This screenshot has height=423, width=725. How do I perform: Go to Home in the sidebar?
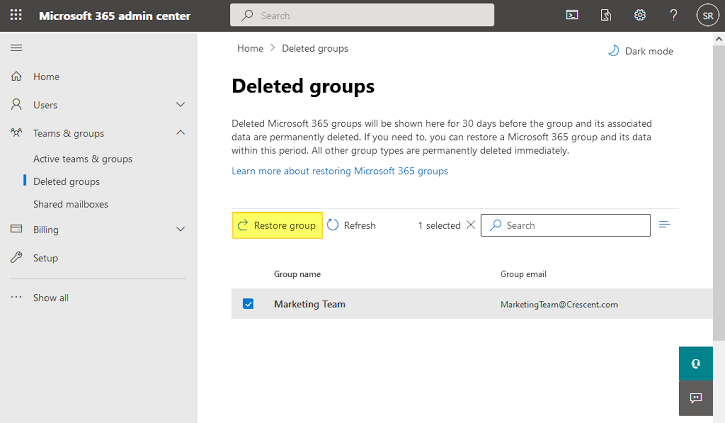point(46,77)
